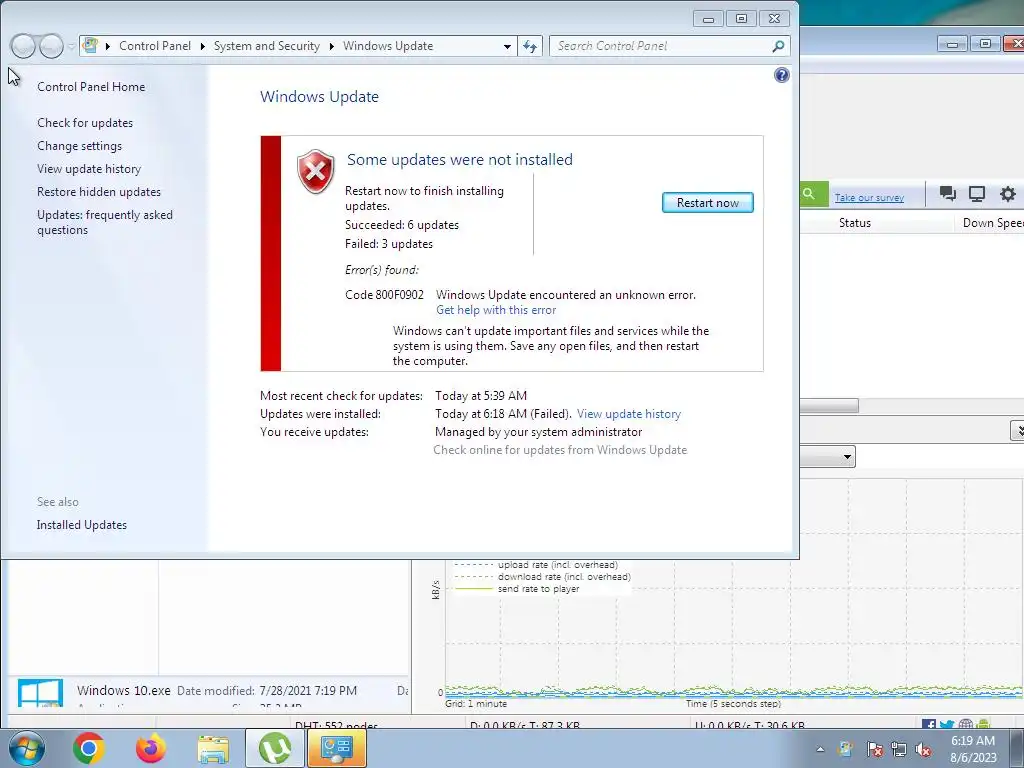The image size is (1024, 768).
Task: Open the Windows Update help icon
Action: click(781, 75)
